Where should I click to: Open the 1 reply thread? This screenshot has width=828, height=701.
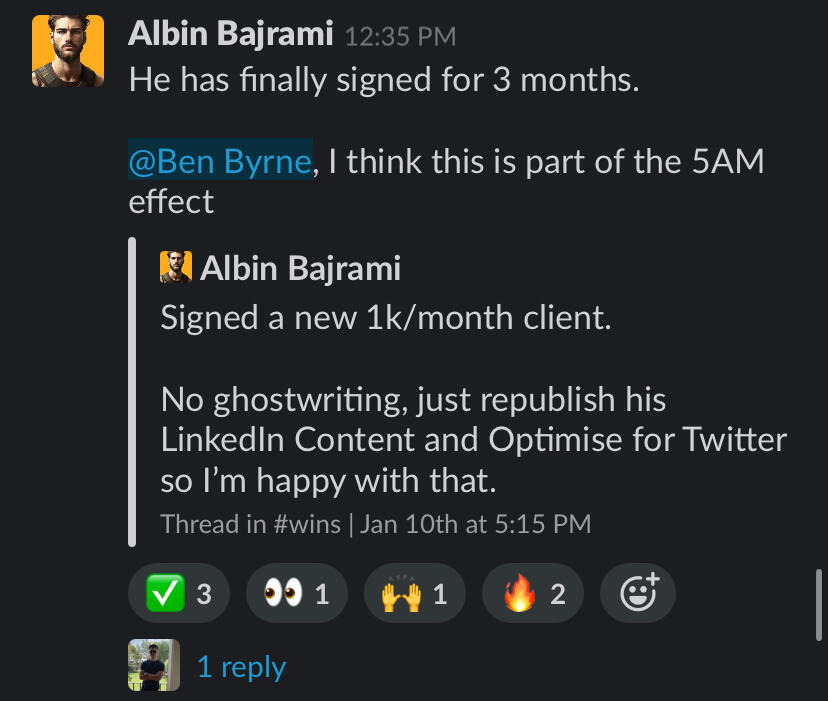(x=241, y=667)
